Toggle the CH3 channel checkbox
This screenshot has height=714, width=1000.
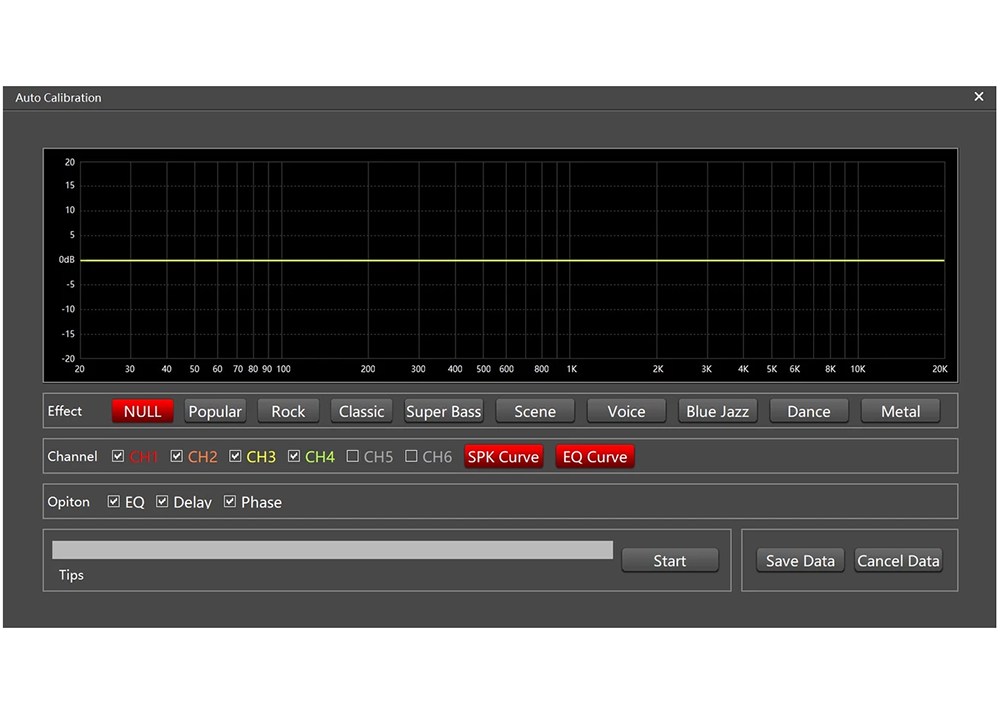tap(236, 456)
